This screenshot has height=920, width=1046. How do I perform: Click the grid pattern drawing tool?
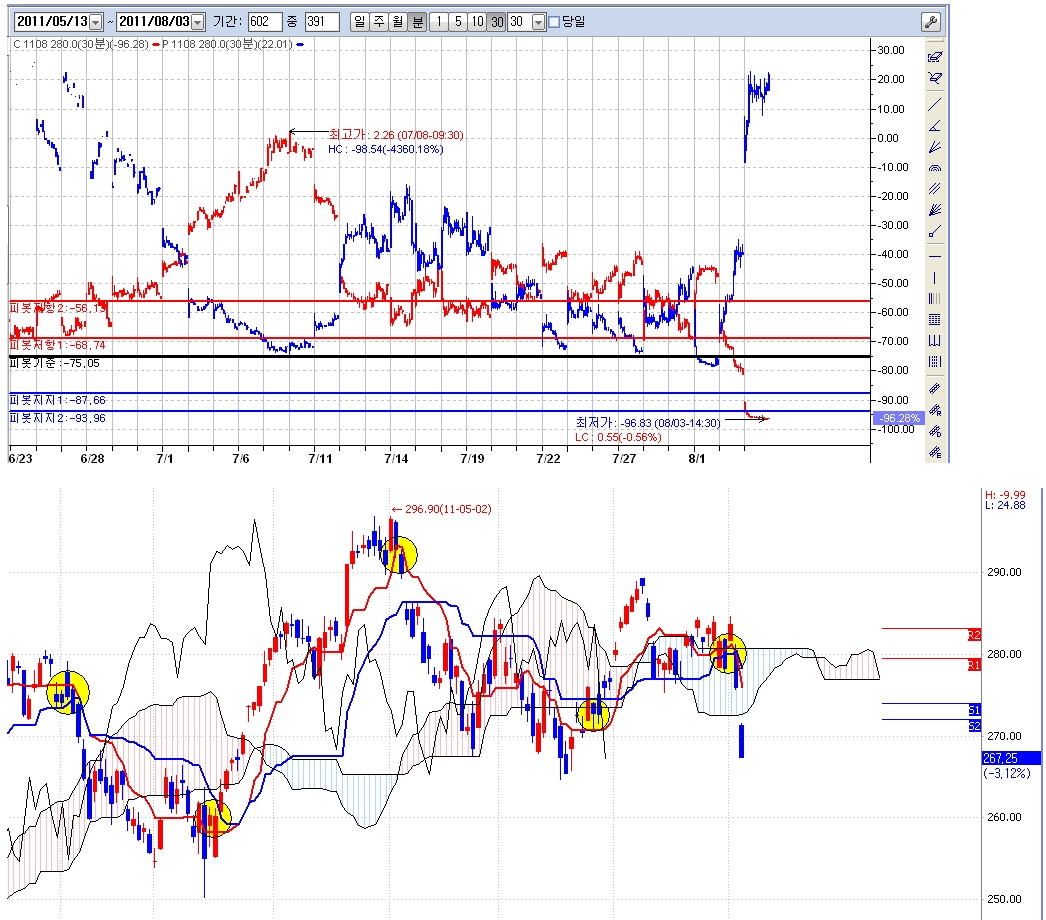[x=935, y=320]
